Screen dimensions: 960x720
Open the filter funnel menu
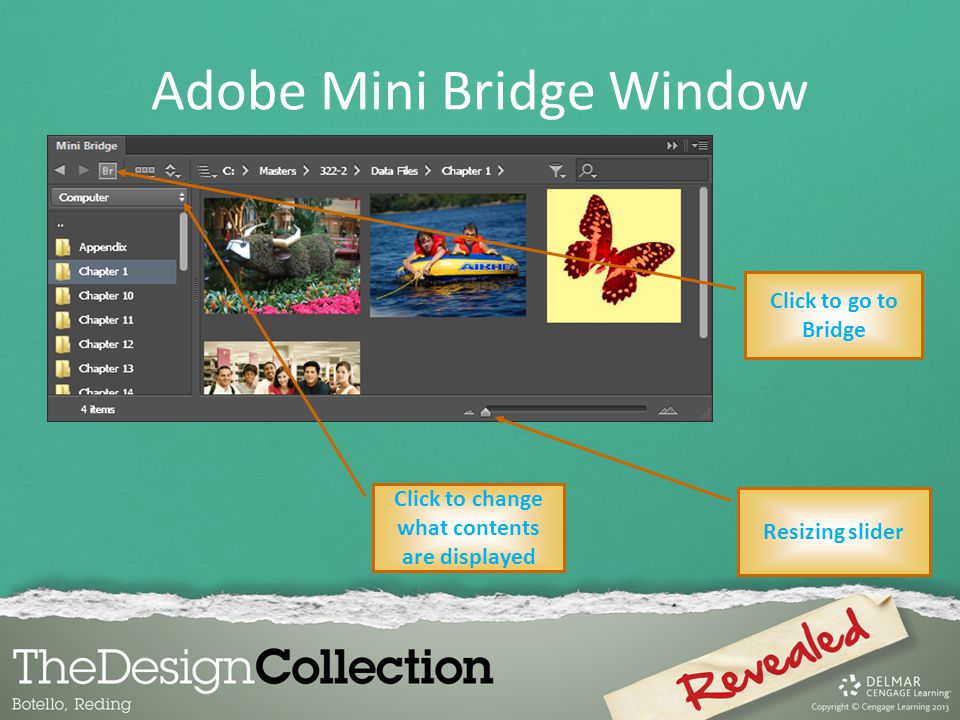557,171
